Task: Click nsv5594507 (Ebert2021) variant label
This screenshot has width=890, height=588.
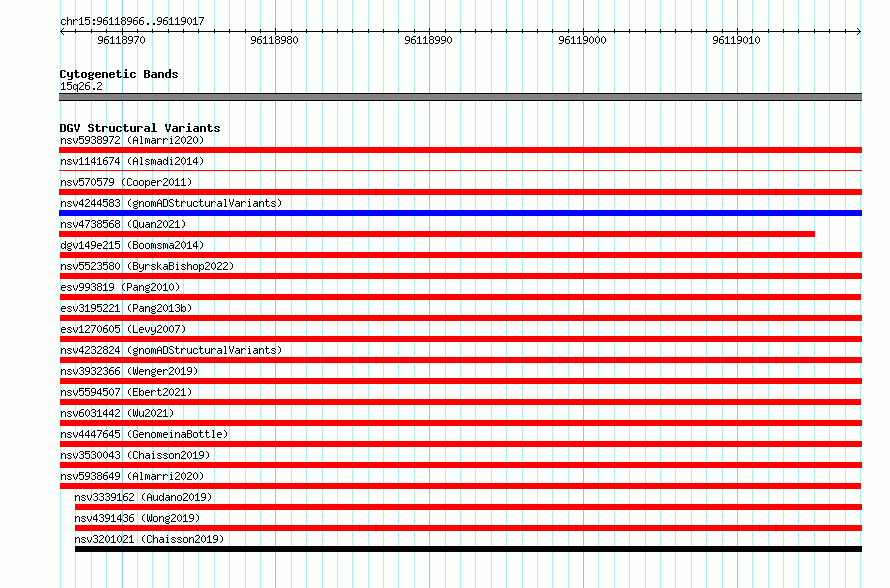Action: pyautogui.click(x=126, y=392)
